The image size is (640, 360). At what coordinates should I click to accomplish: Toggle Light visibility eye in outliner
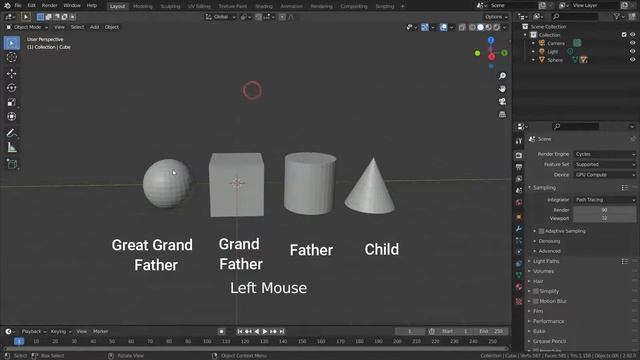coord(632,51)
